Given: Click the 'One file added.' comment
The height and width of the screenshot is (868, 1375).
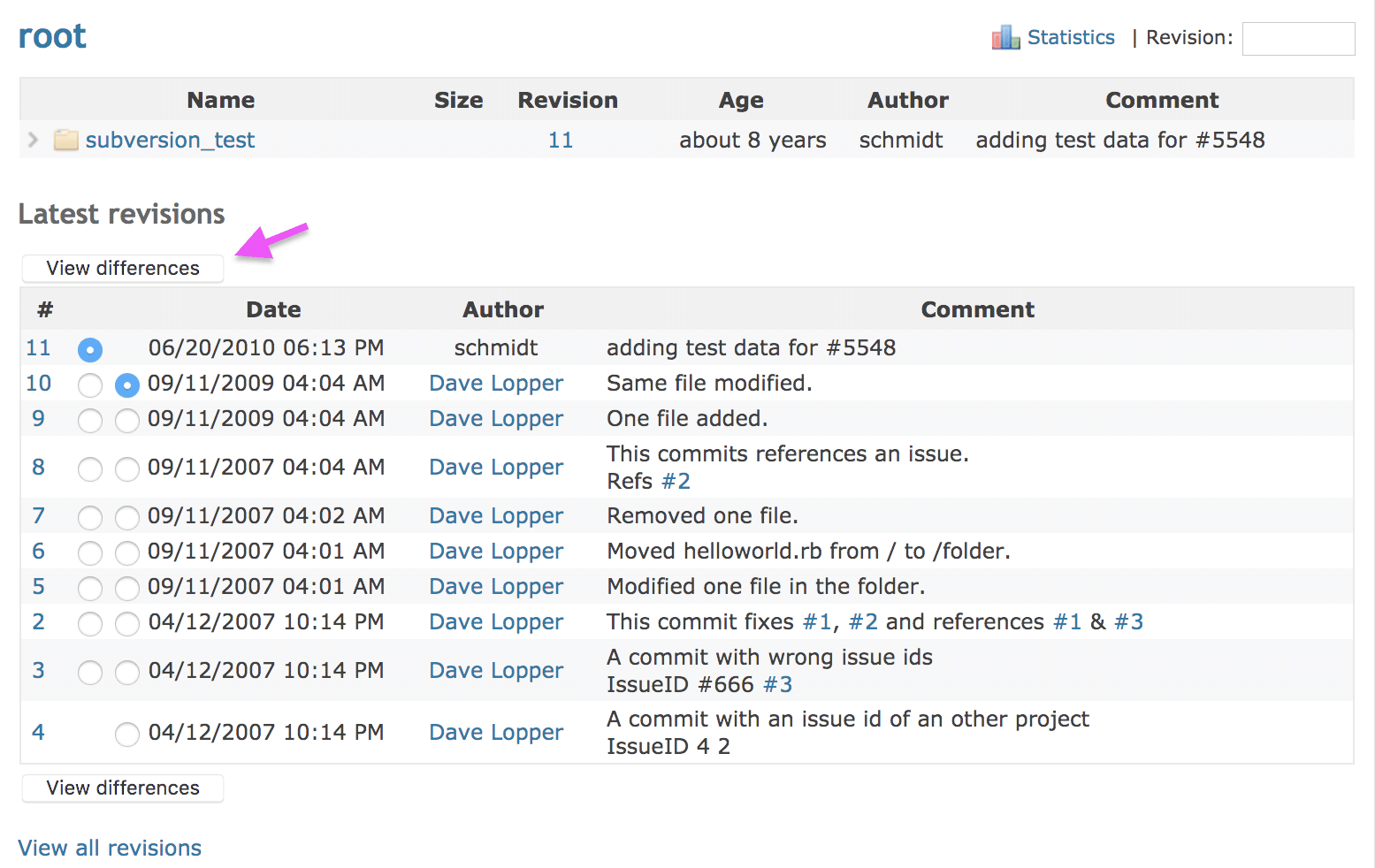Looking at the screenshot, I should tap(687, 418).
